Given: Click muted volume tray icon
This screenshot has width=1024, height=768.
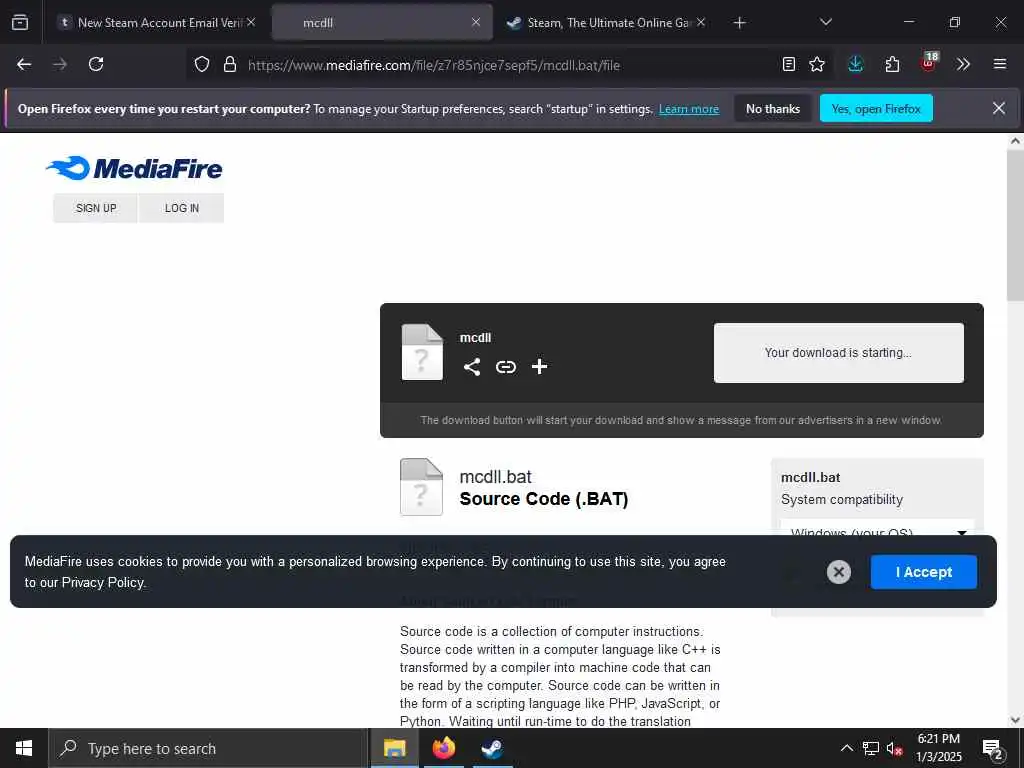Looking at the screenshot, I should coord(894,748).
